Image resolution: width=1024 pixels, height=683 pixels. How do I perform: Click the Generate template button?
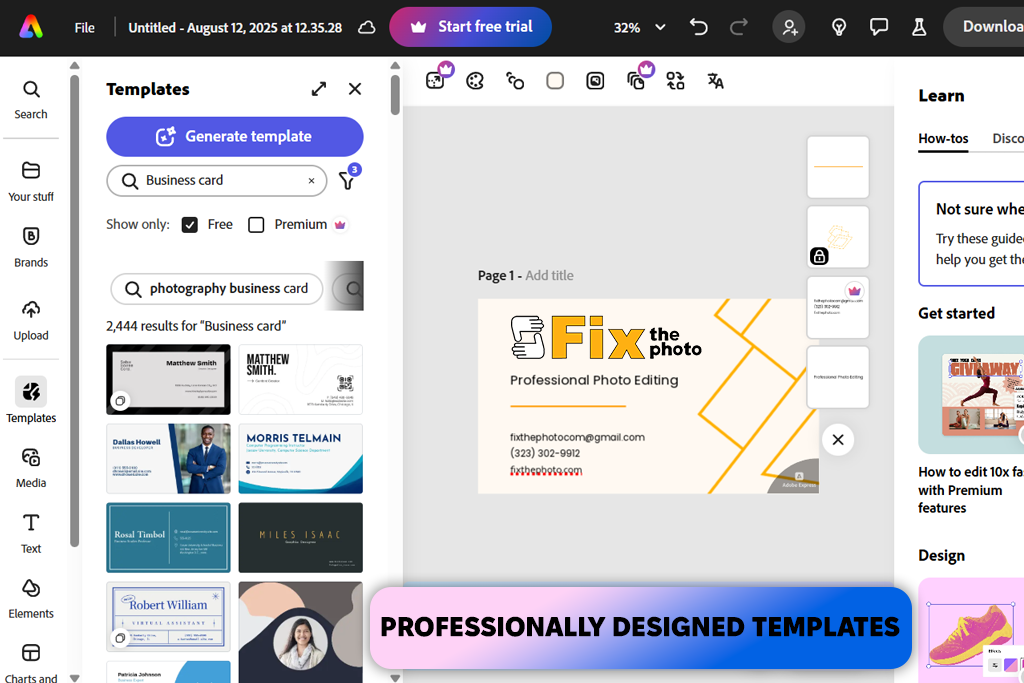click(x=234, y=136)
